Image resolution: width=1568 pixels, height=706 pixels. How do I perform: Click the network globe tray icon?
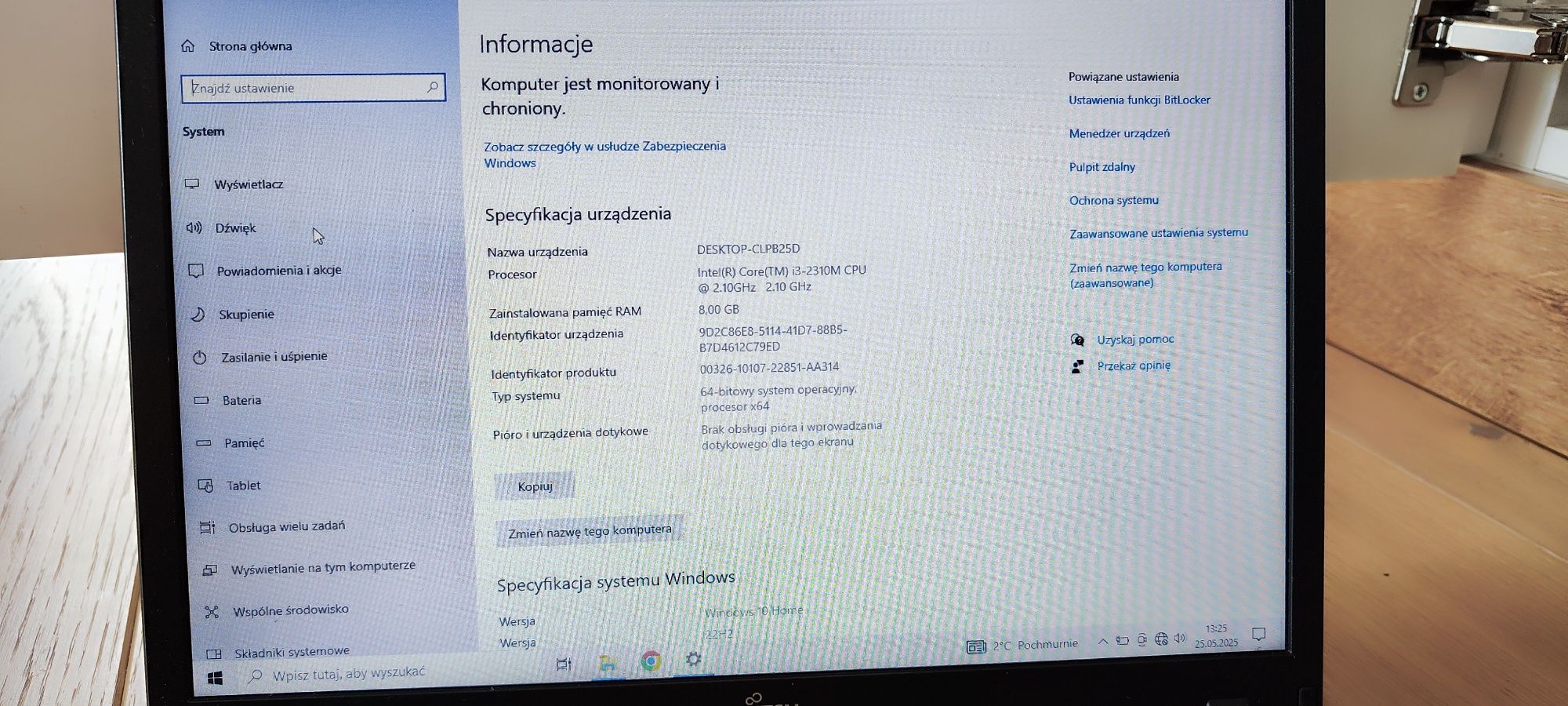point(1161,639)
